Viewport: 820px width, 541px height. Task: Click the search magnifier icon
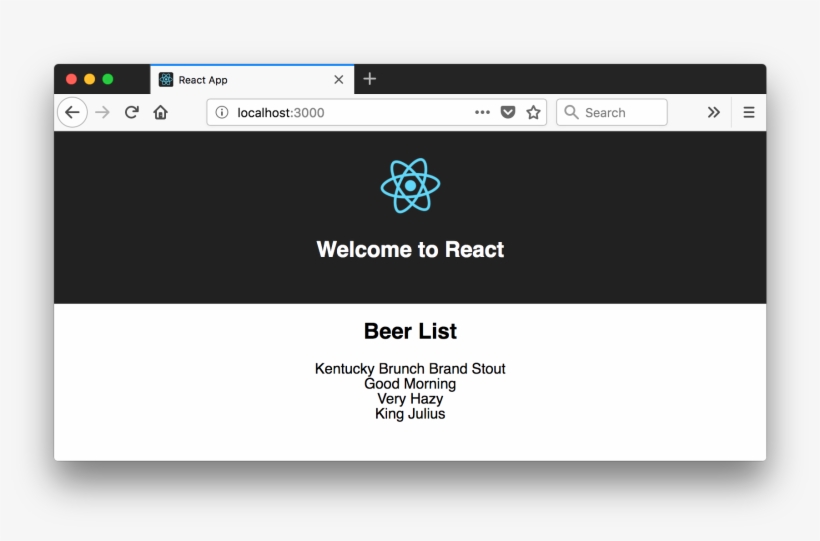571,112
